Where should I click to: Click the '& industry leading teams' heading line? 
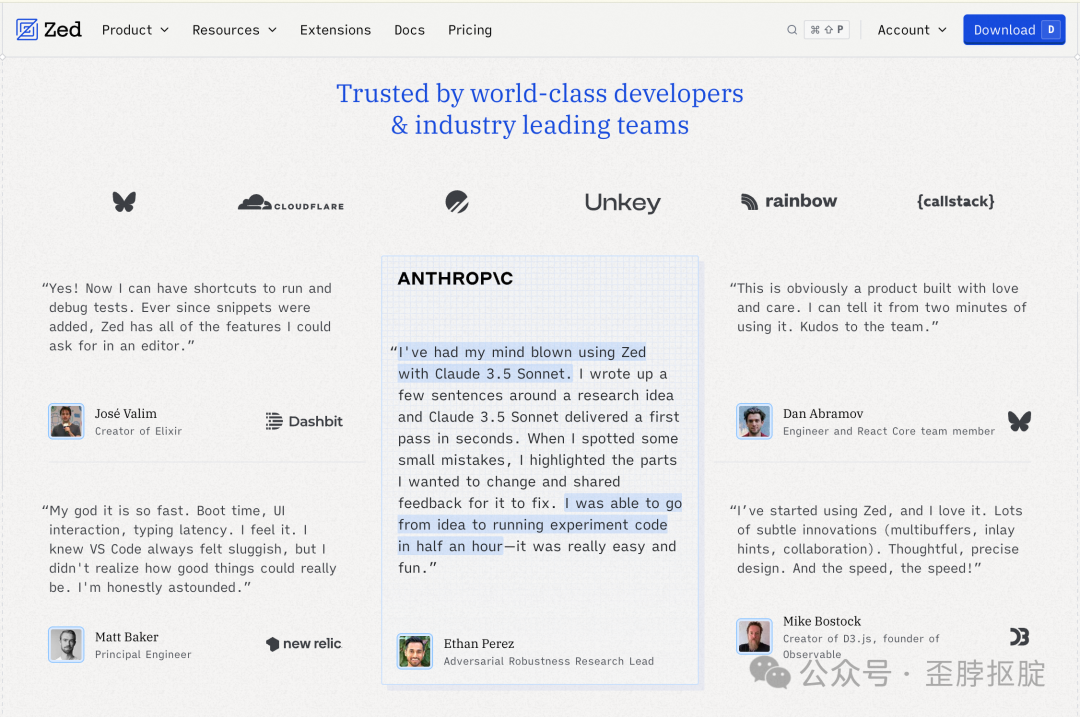[540, 125]
